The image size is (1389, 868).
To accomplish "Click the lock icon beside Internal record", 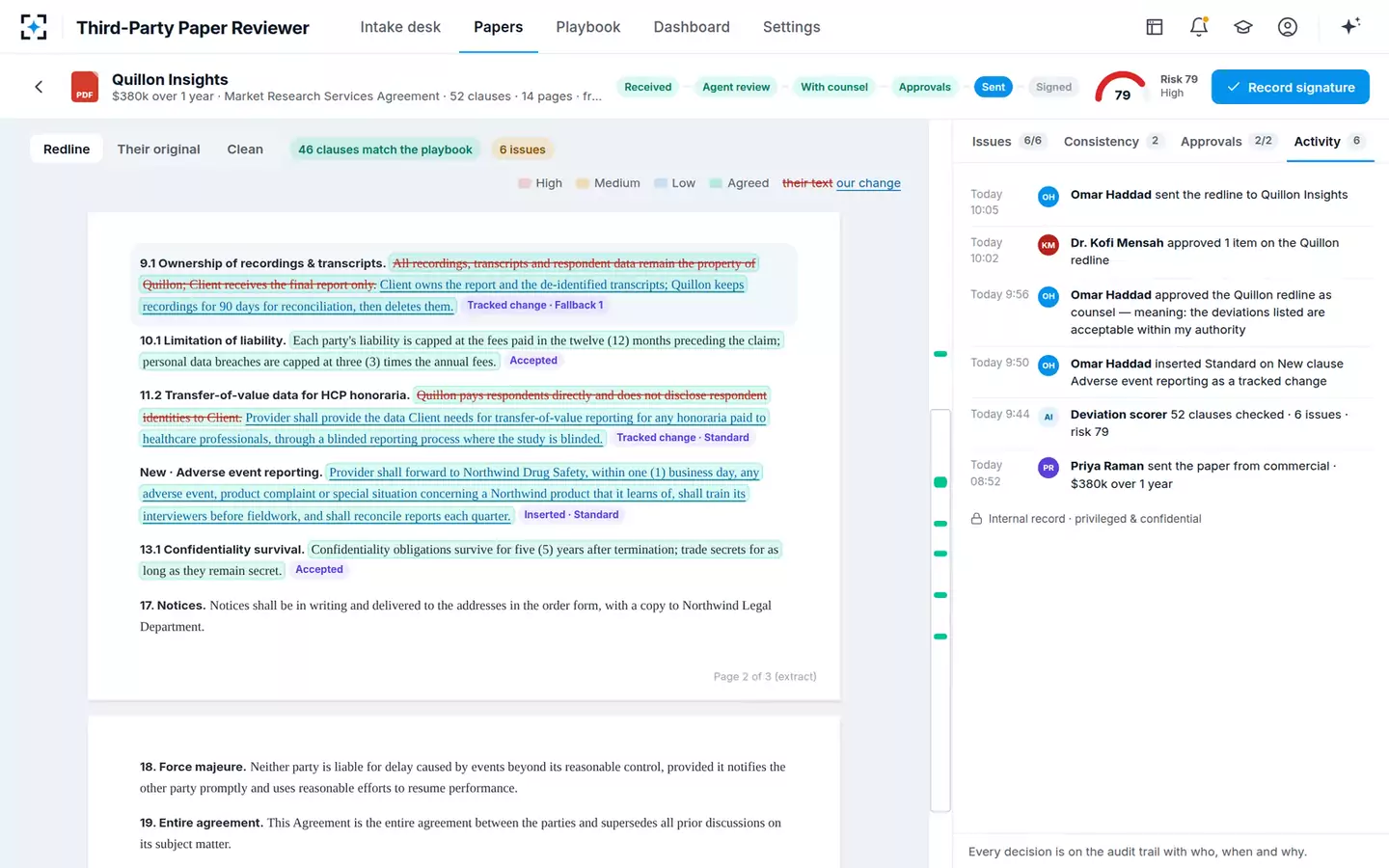I will pyautogui.click(x=976, y=519).
